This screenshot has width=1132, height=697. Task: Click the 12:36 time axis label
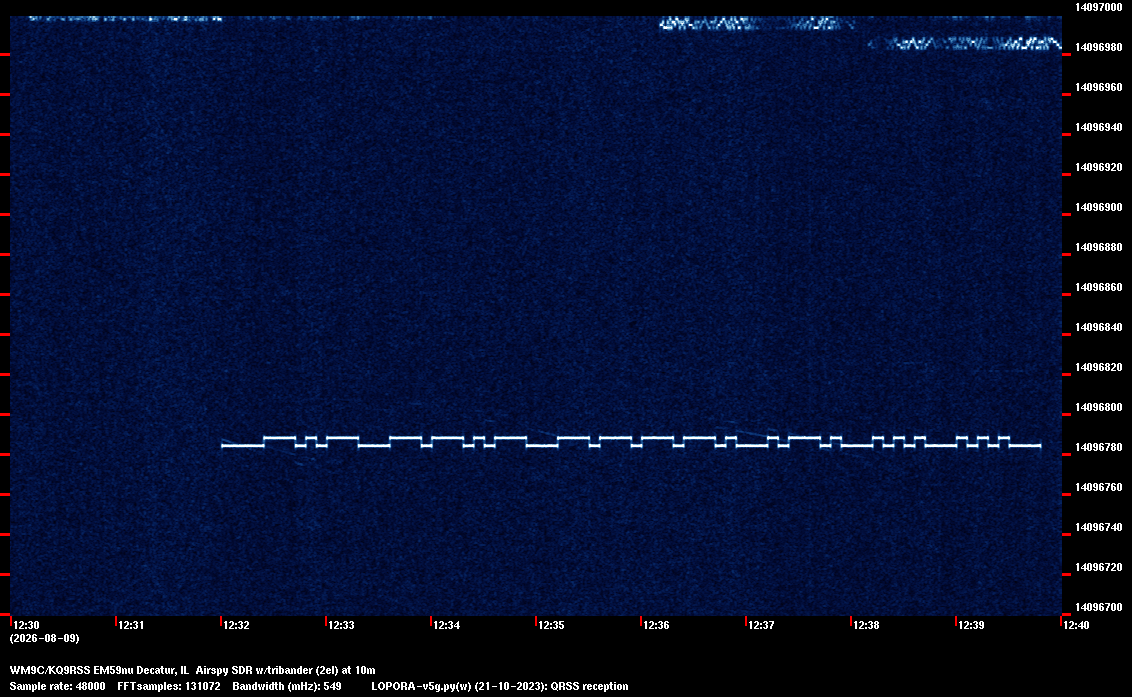click(x=657, y=625)
